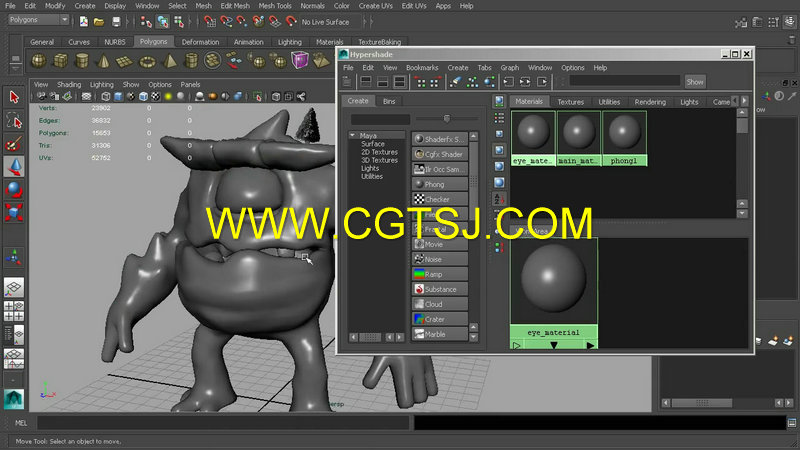Toggle Hypershade top tabs only view
The image size is (800, 450).
pyautogui.click(x=366, y=82)
